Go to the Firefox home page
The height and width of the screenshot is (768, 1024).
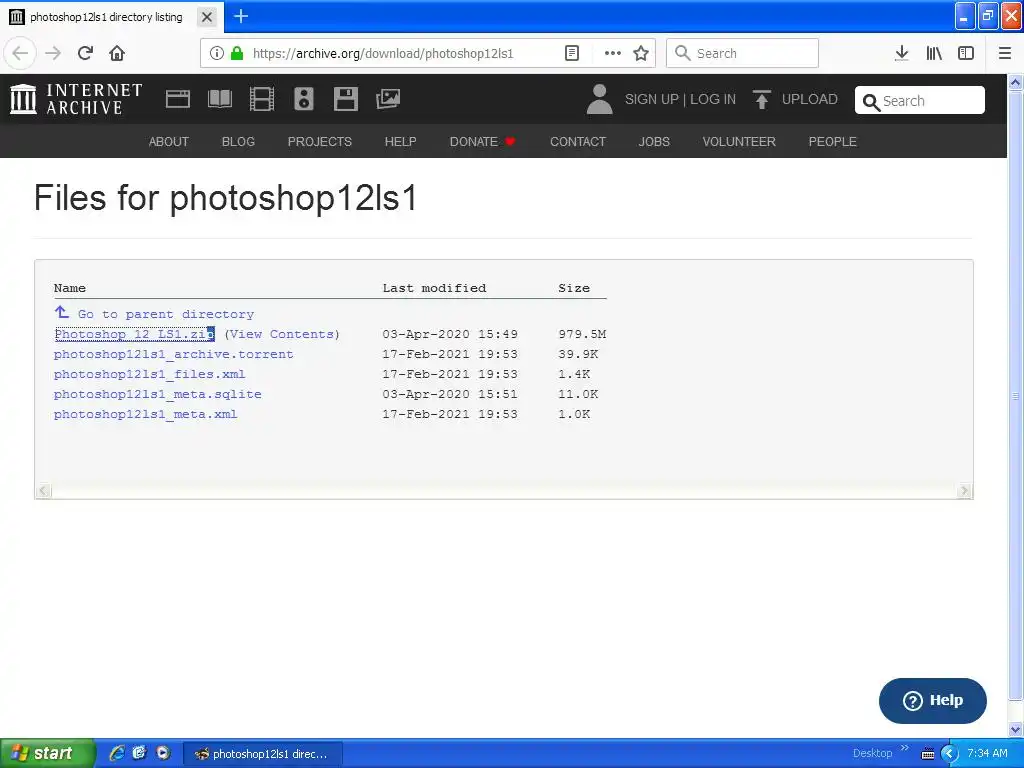click(117, 53)
